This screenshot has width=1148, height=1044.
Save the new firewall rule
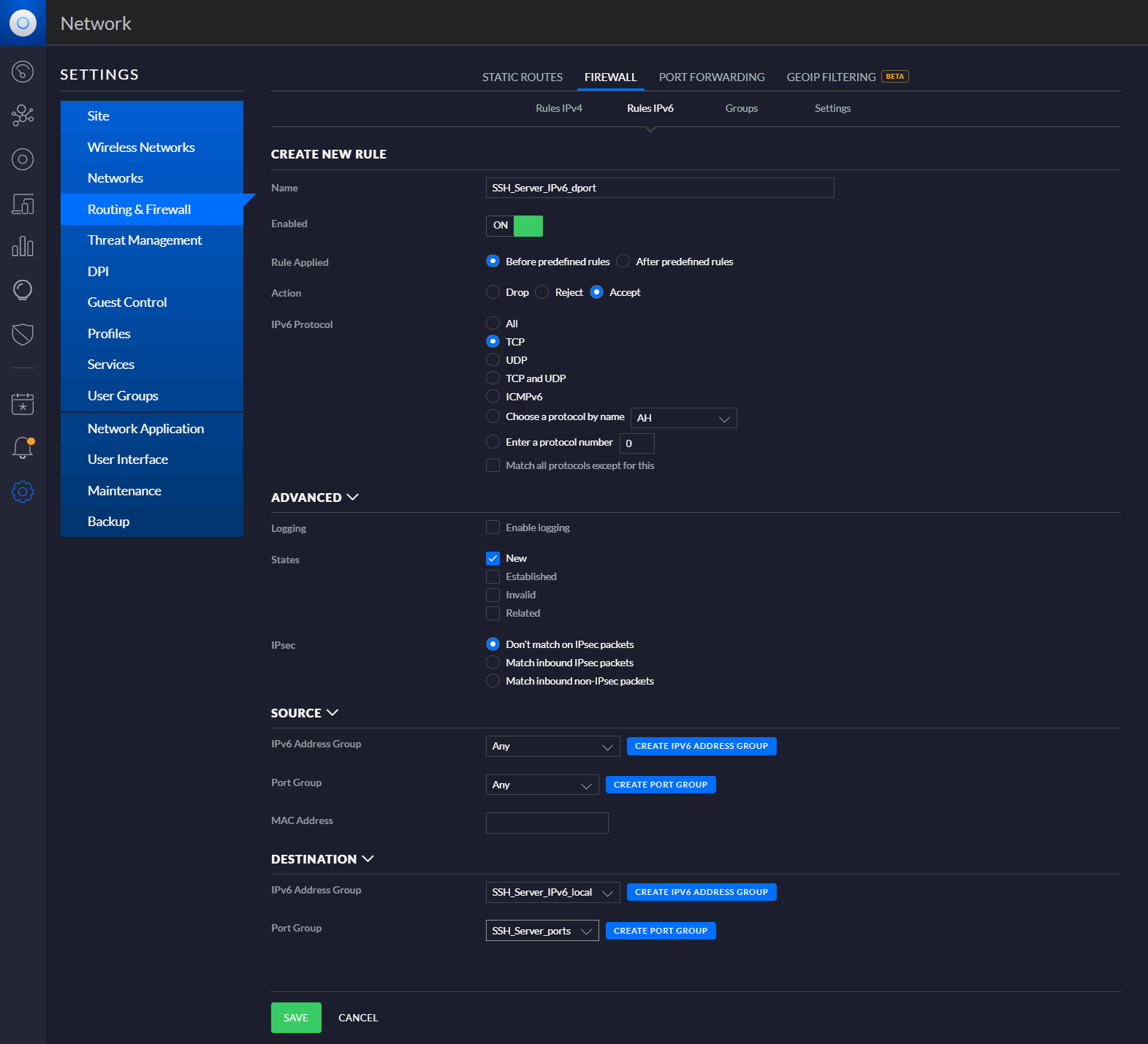click(x=296, y=1018)
